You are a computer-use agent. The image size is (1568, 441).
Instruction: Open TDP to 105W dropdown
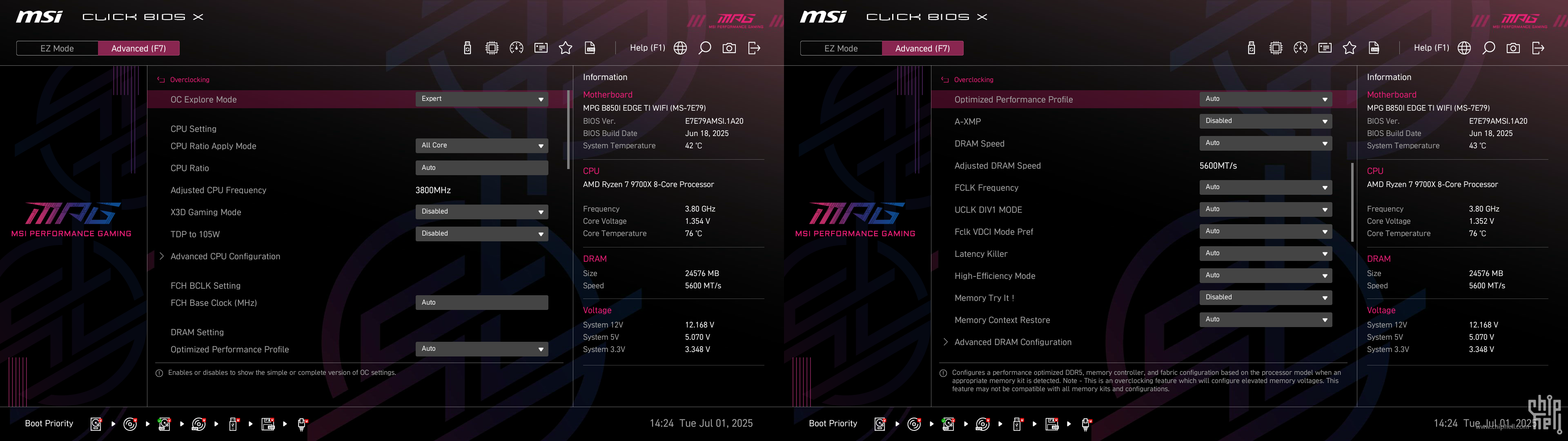point(481,234)
